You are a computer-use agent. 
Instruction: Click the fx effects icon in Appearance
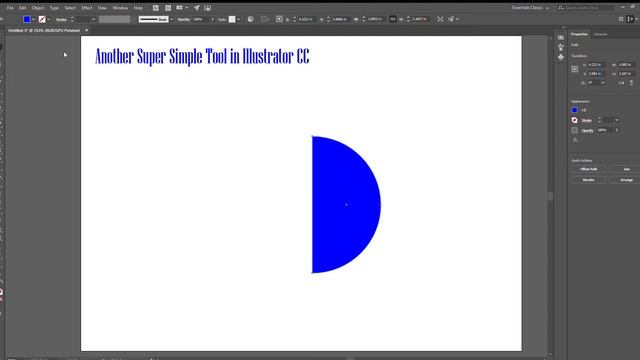(575, 140)
